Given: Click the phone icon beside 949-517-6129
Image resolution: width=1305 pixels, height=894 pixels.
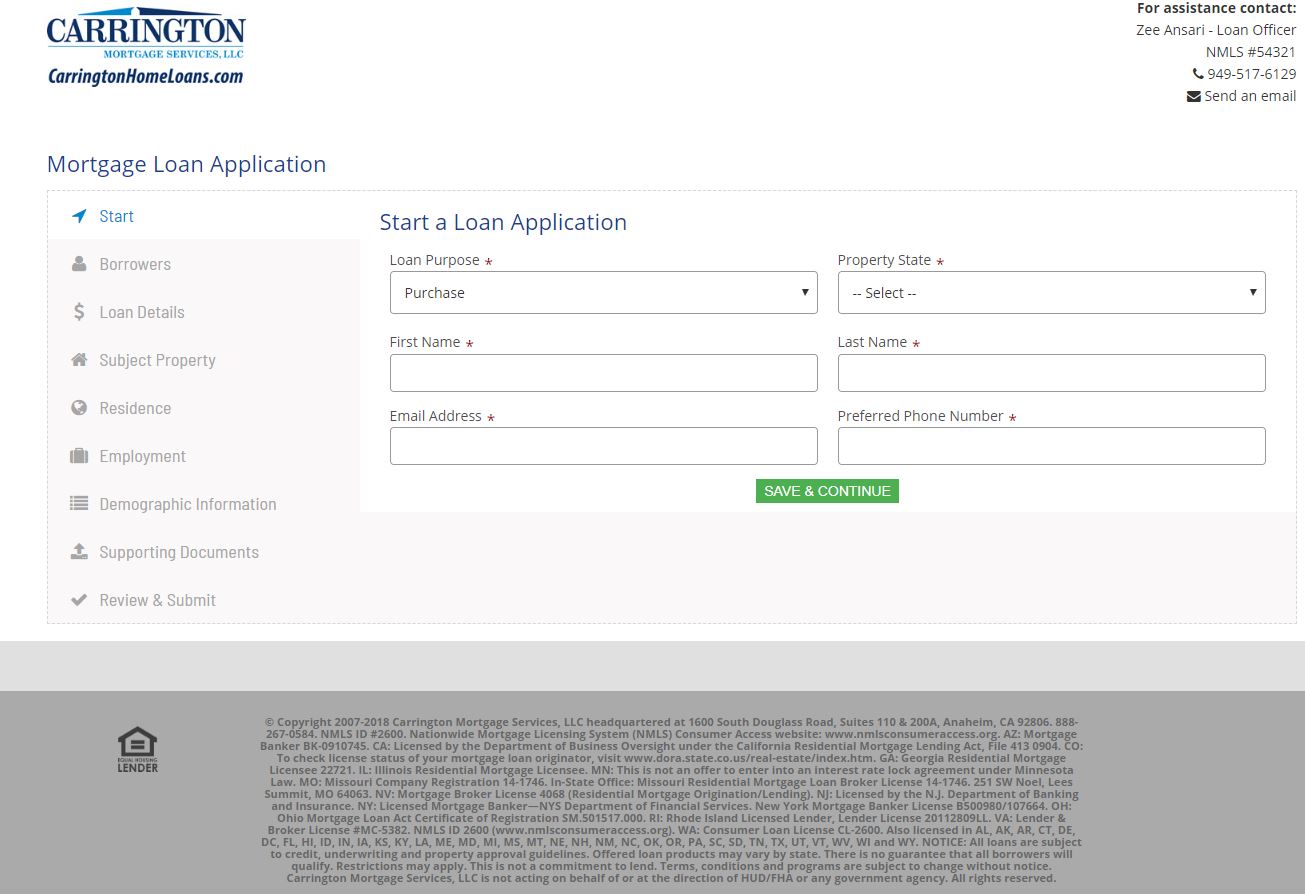Looking at the screenshot, I should pyautogui.click(x=1198, y=74).
